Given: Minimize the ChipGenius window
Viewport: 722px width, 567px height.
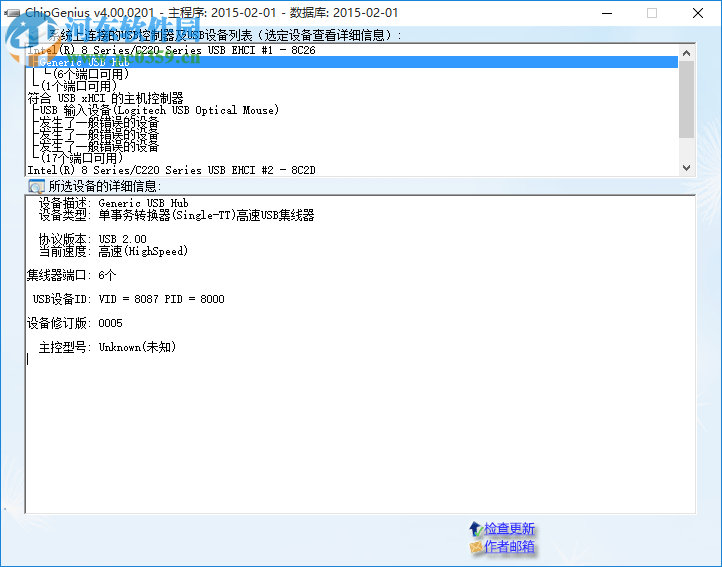Looking at the screenshot, I should (x=607, y=13).
